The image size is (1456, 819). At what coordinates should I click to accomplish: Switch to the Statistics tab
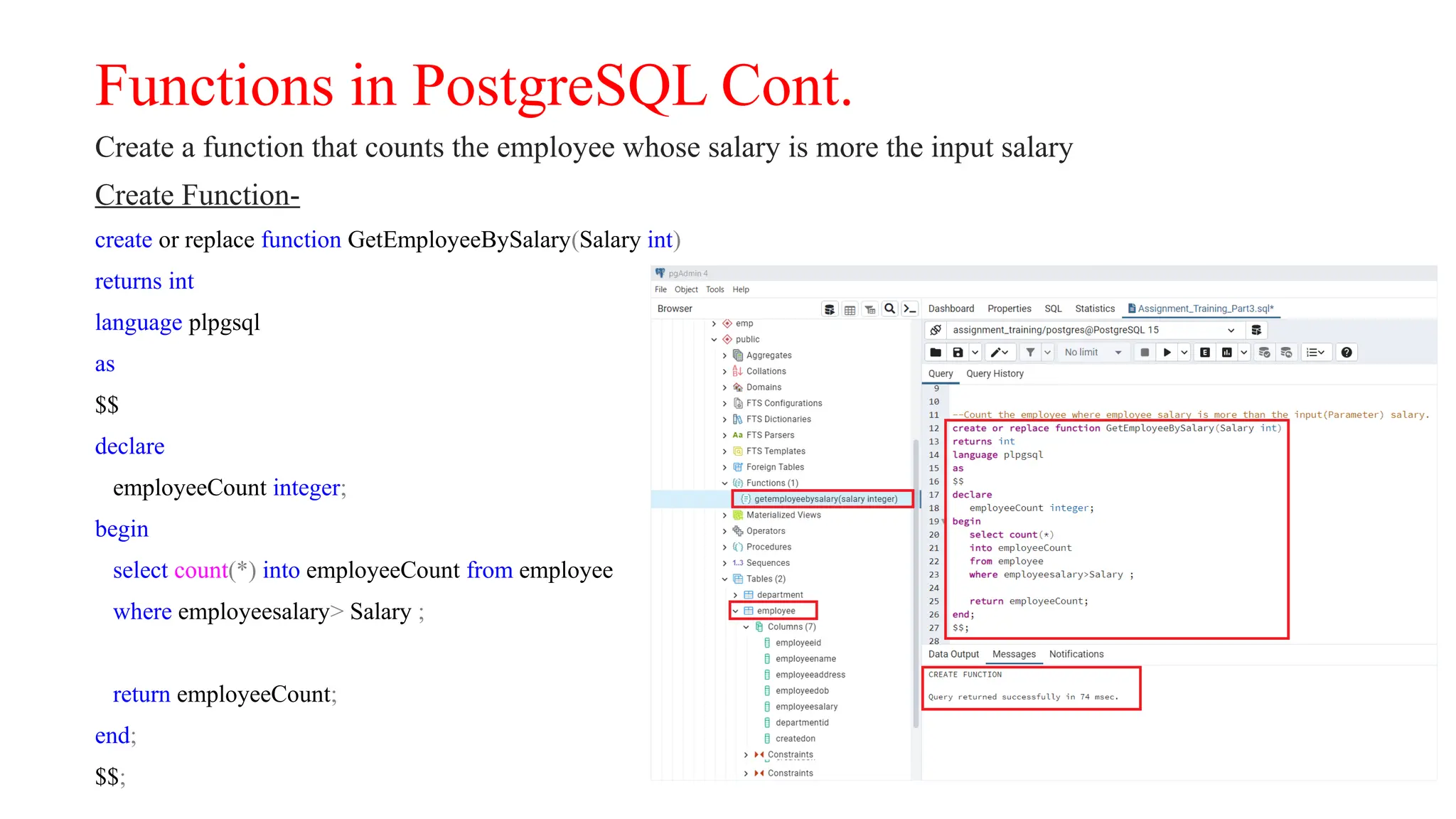pos(1095,309)
